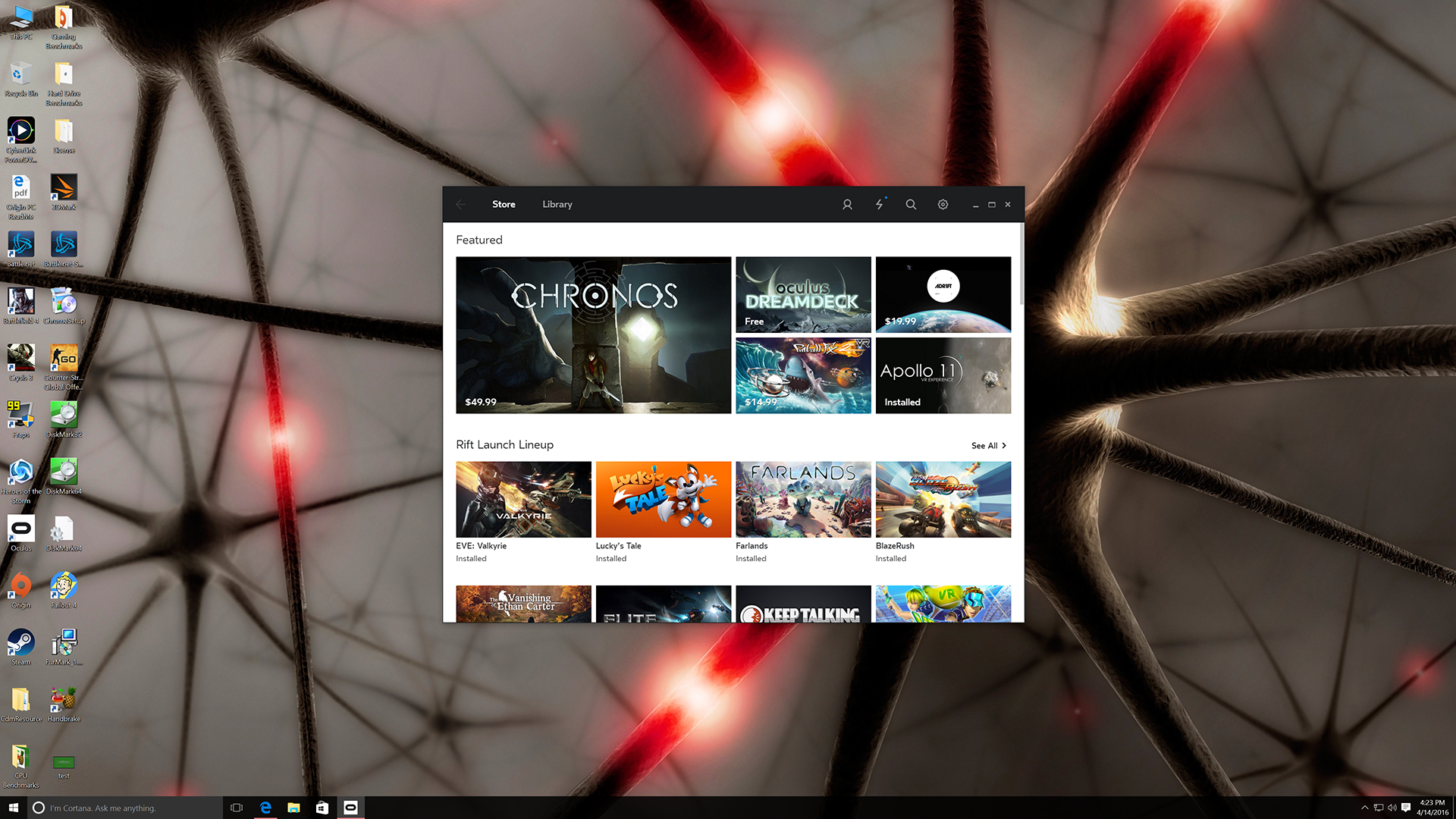This screenshot has width=1456, height=819.
Task: Open the settings gear icon in Oculus
Action: (x=943, y=204)
